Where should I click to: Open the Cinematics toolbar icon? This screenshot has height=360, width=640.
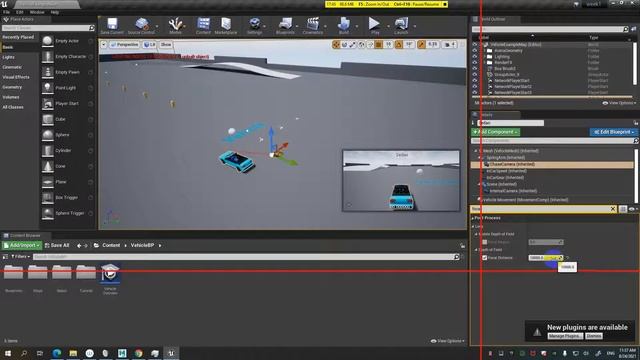(x=313, y=24)
